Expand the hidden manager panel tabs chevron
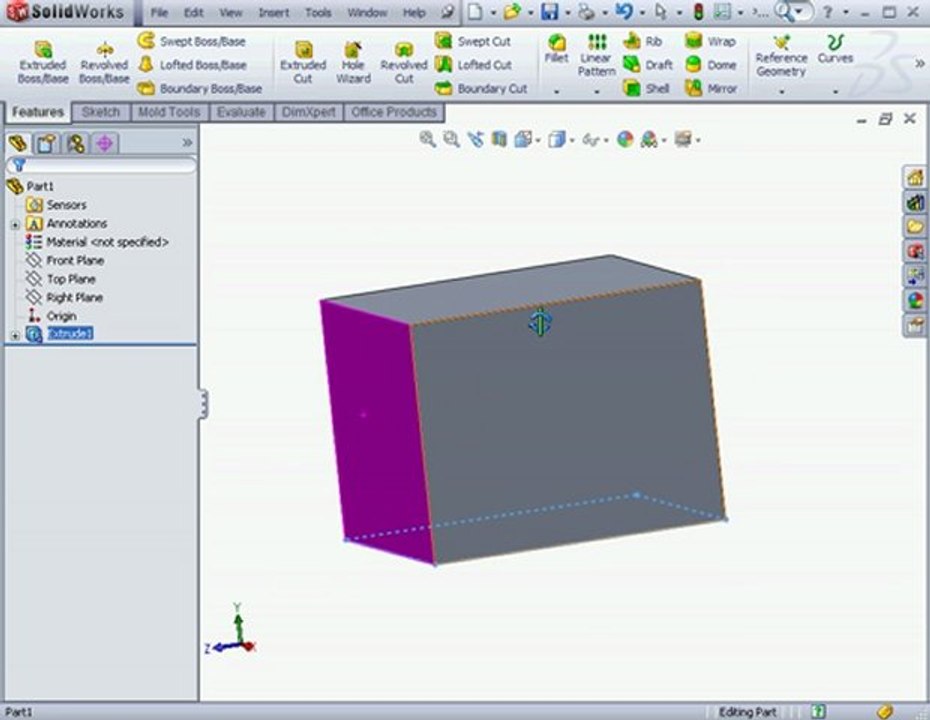 pos(187,143)
